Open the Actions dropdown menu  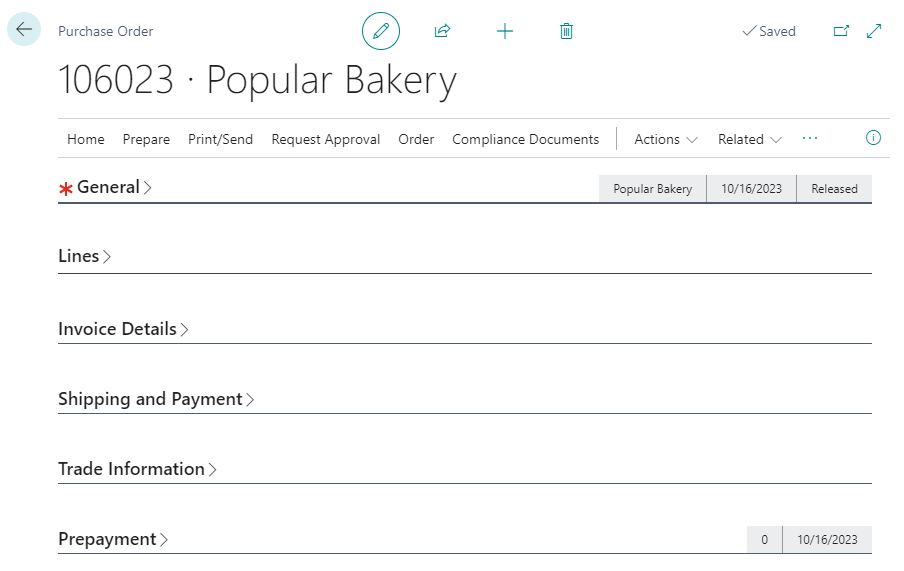[x=665, y=139]
